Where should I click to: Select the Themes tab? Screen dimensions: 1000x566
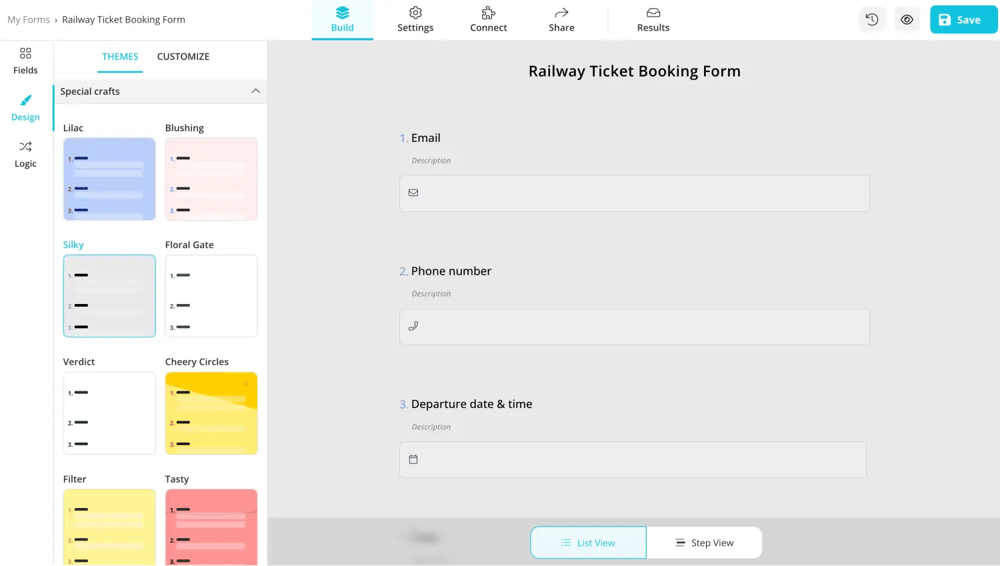[120, 57]
